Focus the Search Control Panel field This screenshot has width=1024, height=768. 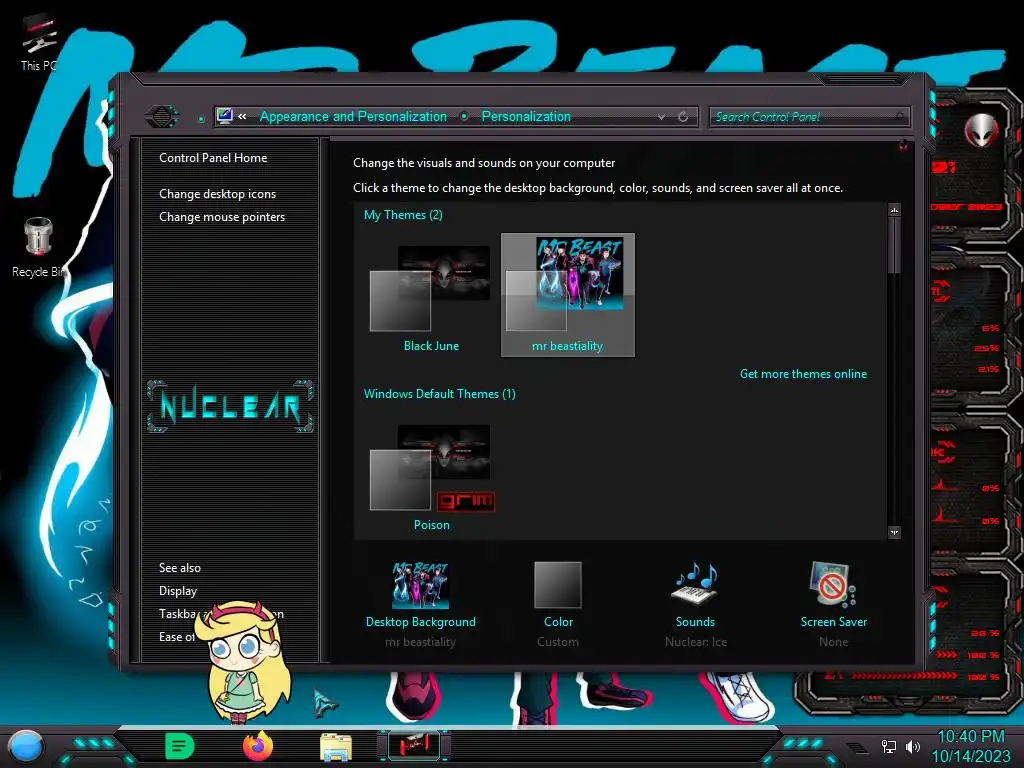808,117
